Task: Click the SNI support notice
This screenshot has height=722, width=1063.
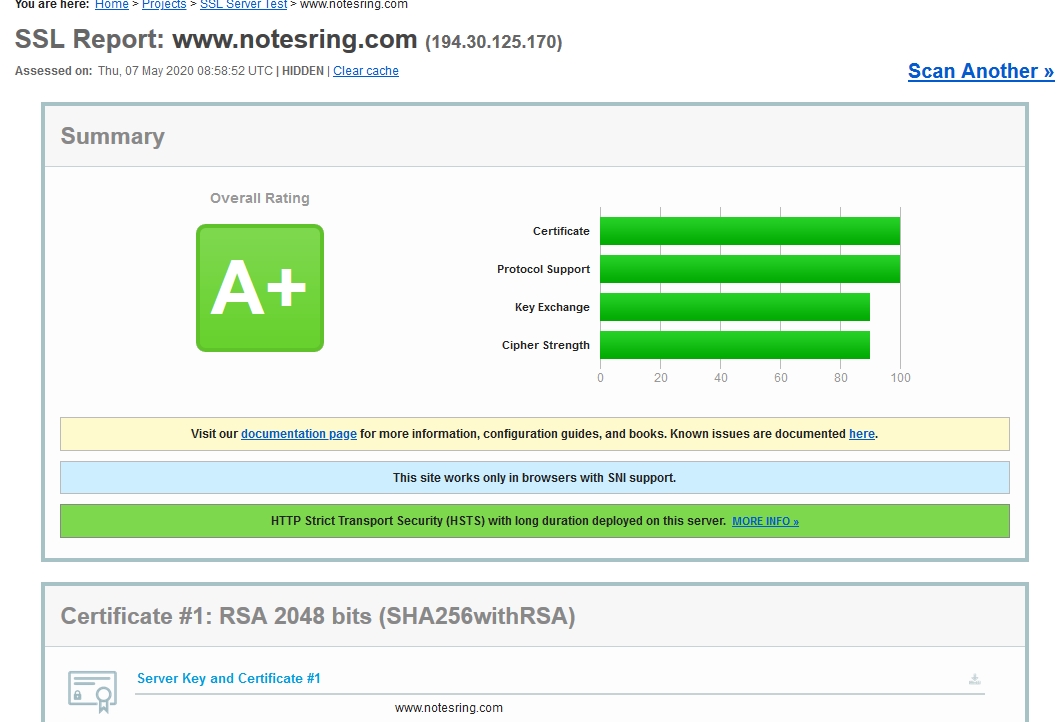Action: point(534,477)
